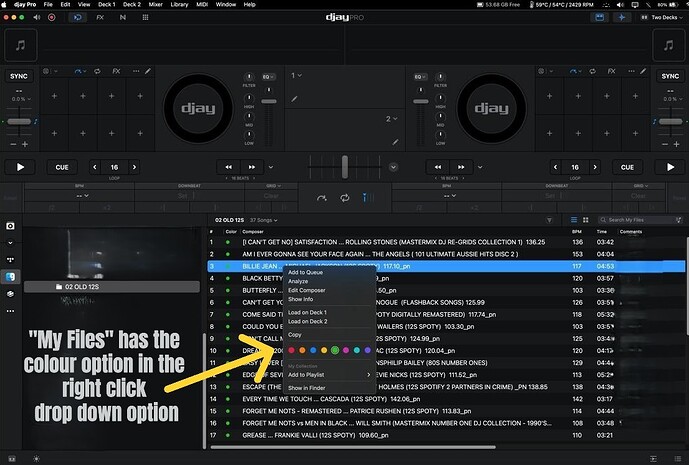Screen dimensions: 689x465
Task: Increase Deck 1 loop length with right arrow
Action: click(x=134, y=167)
